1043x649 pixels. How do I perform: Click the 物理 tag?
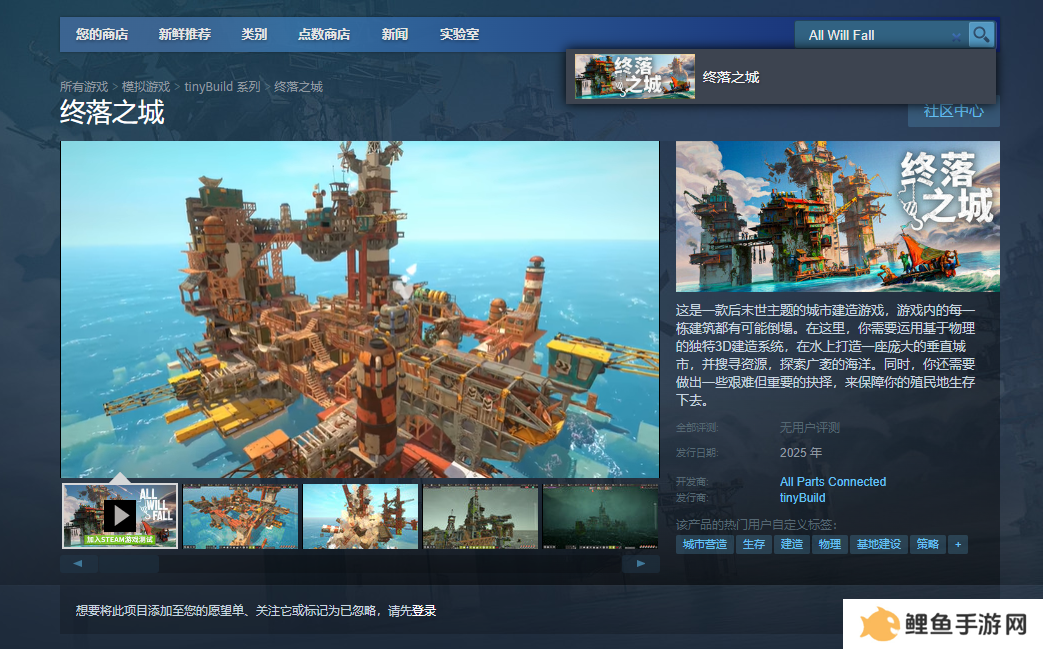point(829,544)
